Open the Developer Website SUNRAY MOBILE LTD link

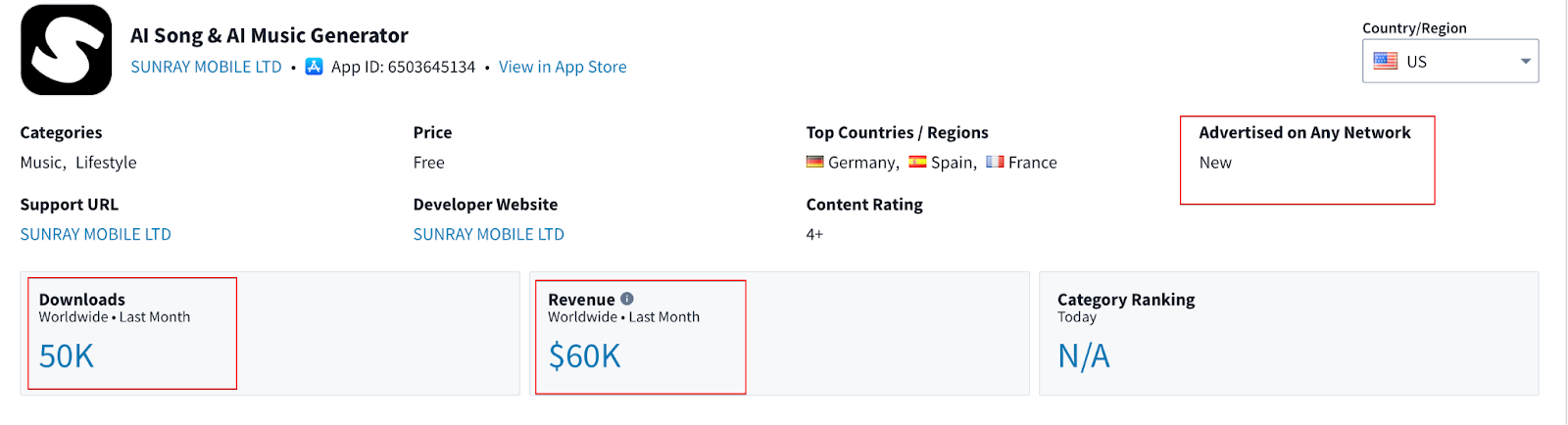[488, 234]
